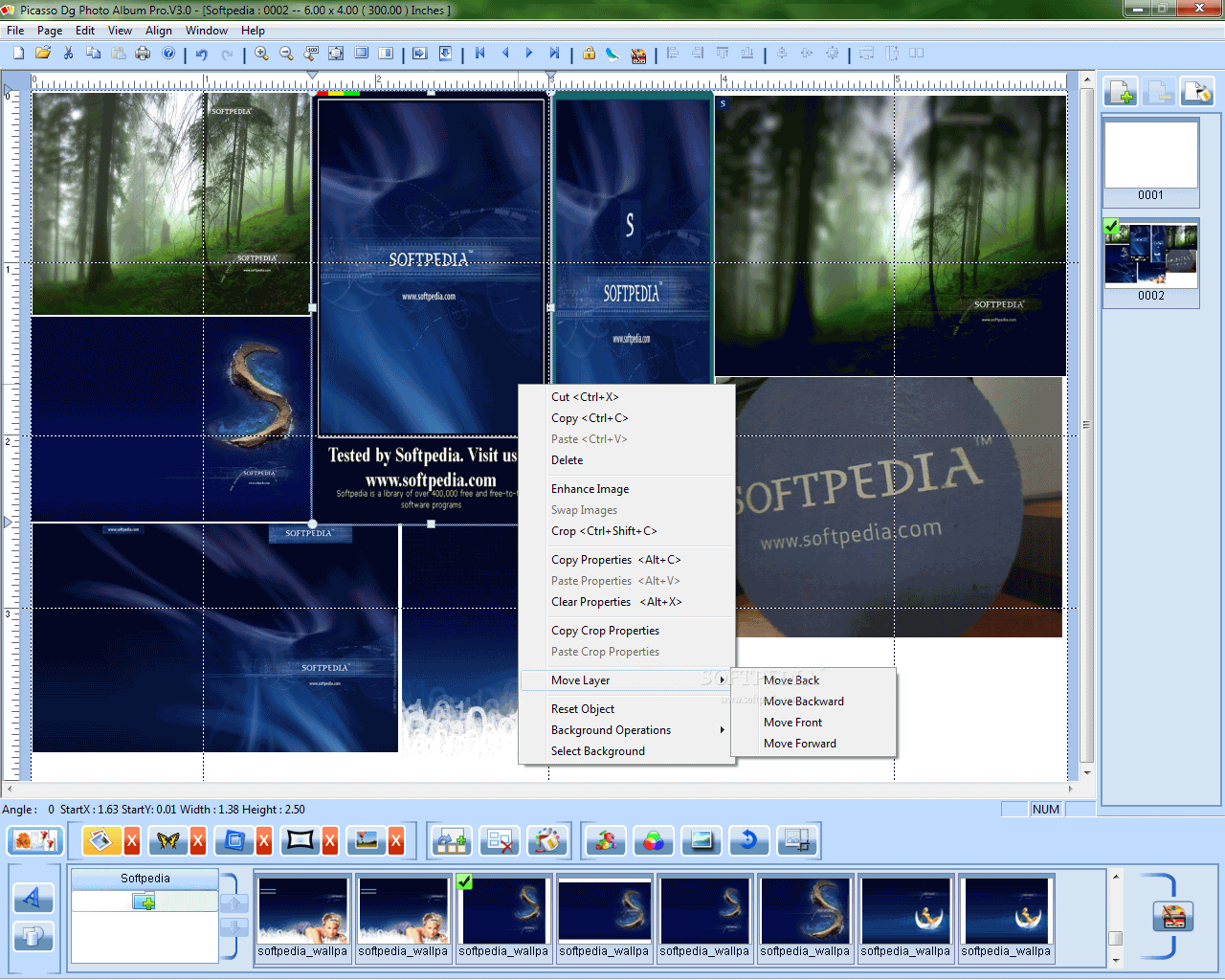This screenshot has height=980, width=1225.
Task: Click the RGB color circles icon
Action: pyautogui.click(x=654, y=841)
